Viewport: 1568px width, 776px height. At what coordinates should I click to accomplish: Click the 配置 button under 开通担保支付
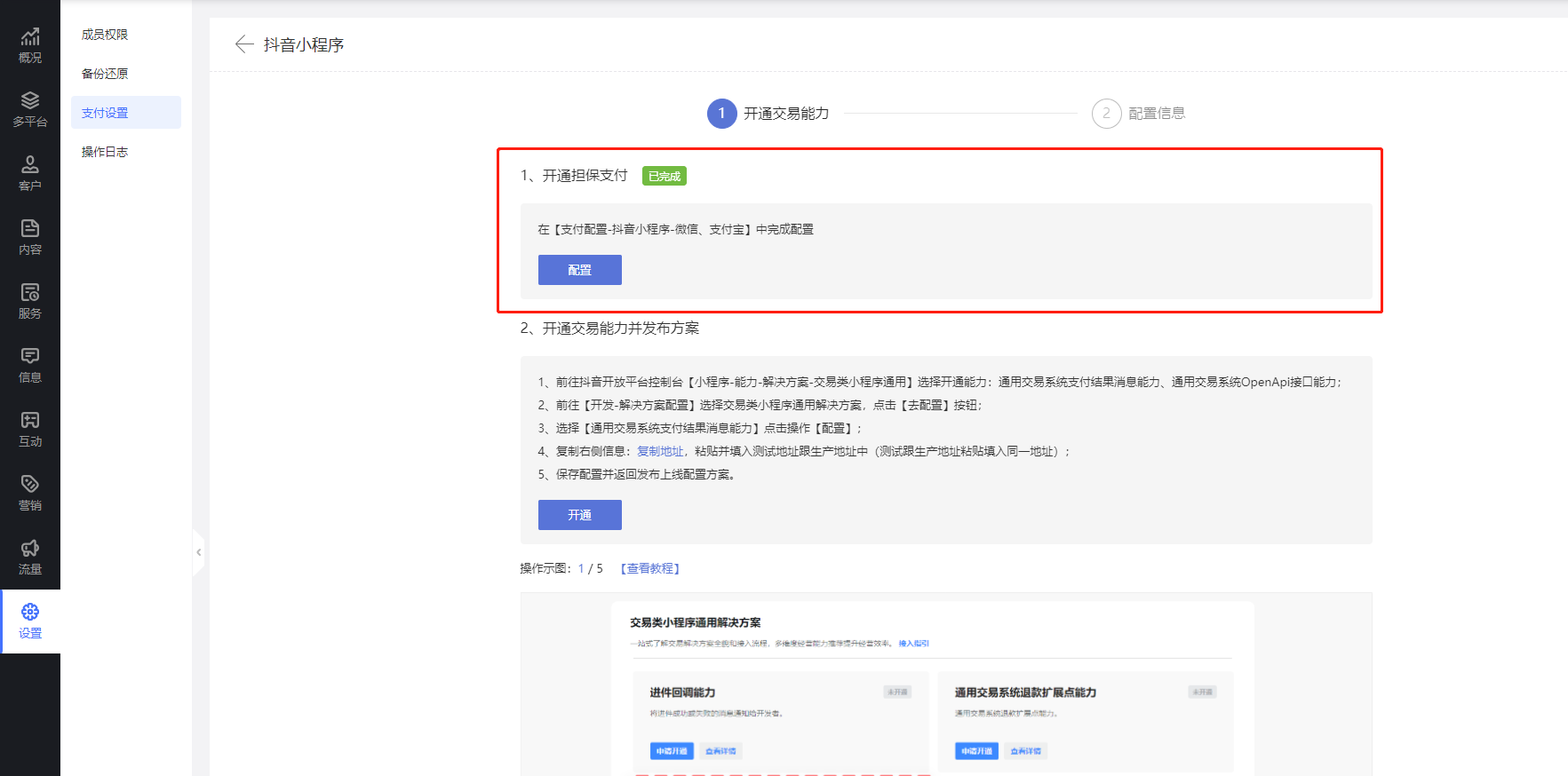point(580,270)
